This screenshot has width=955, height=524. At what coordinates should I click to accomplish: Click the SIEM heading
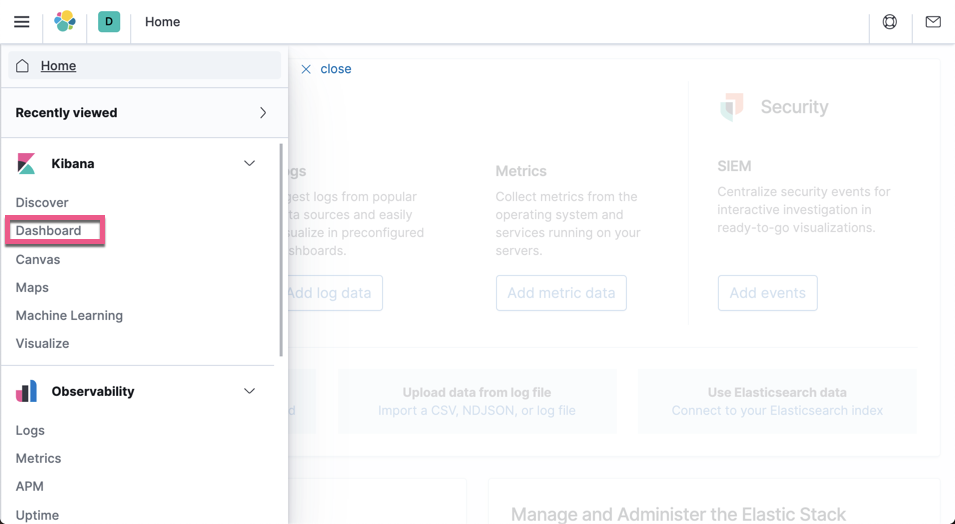click(x=735, y=166)
